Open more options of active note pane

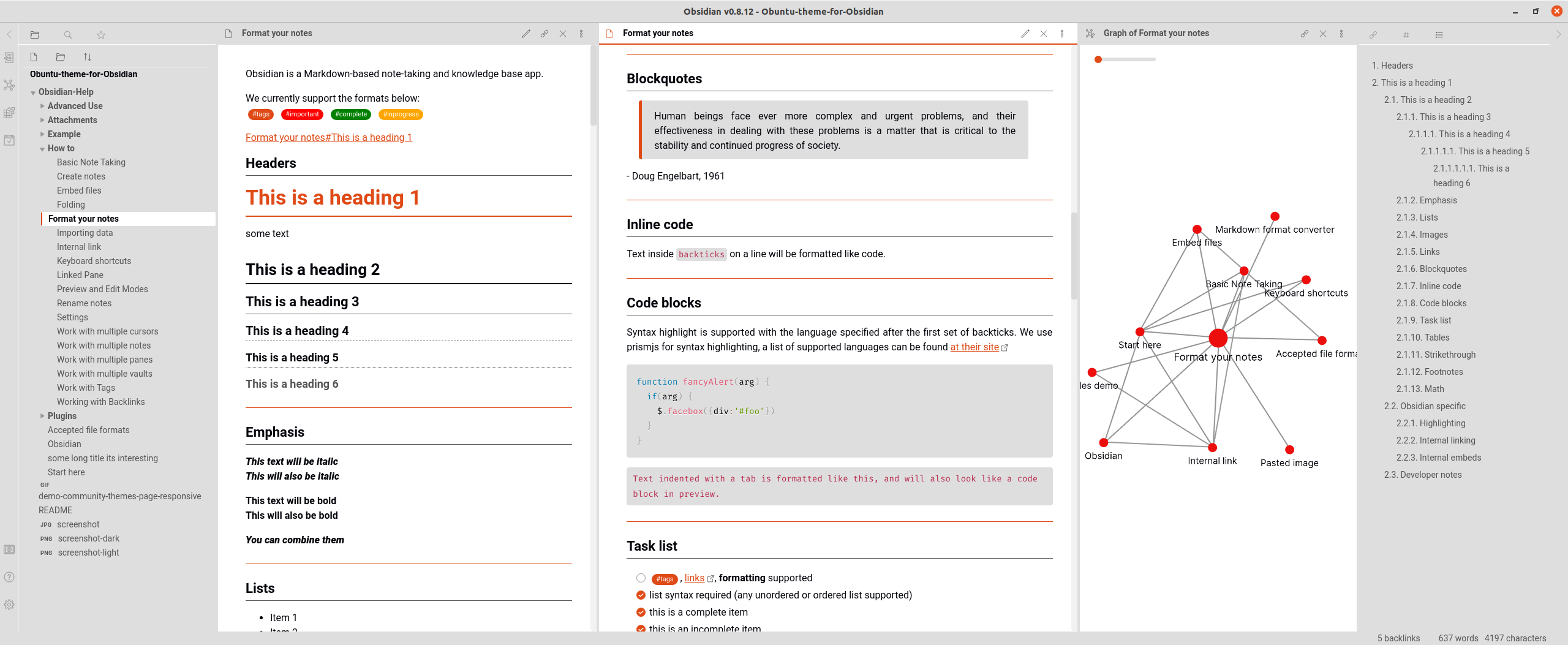(1062, 34)
